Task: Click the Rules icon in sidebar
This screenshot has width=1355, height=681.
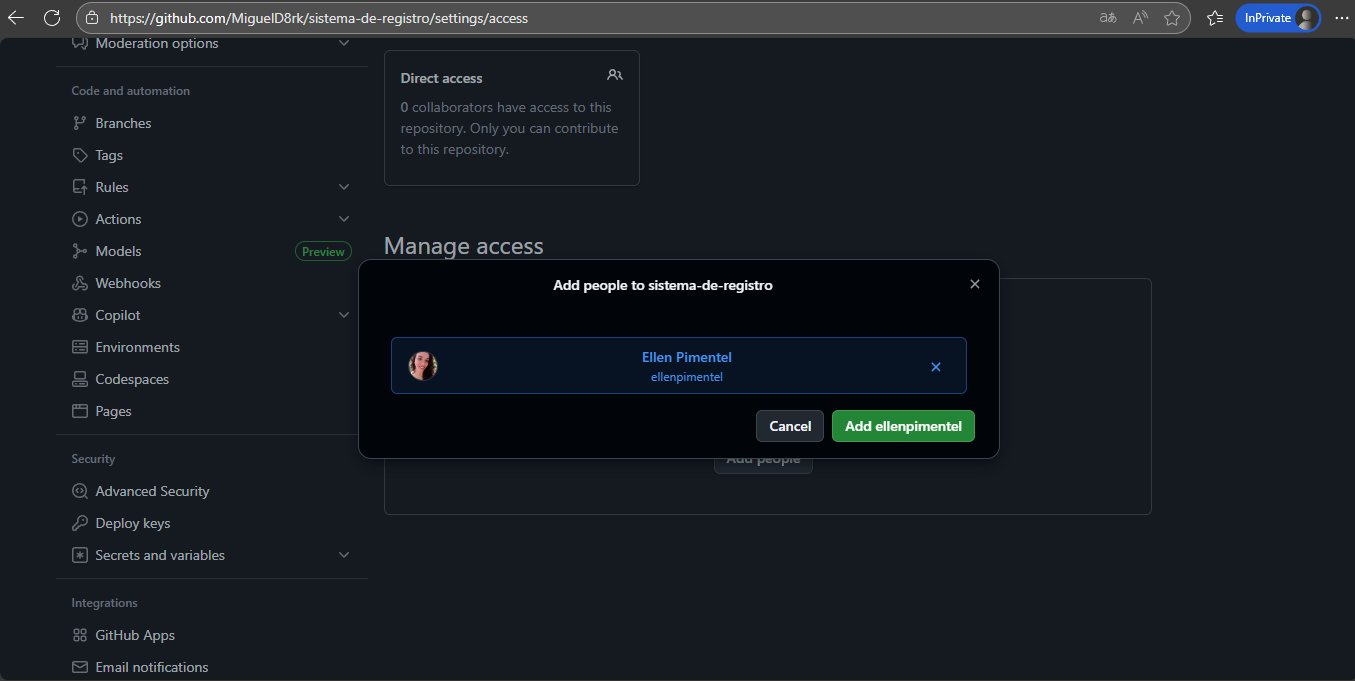Action: (x=80, y=187)
